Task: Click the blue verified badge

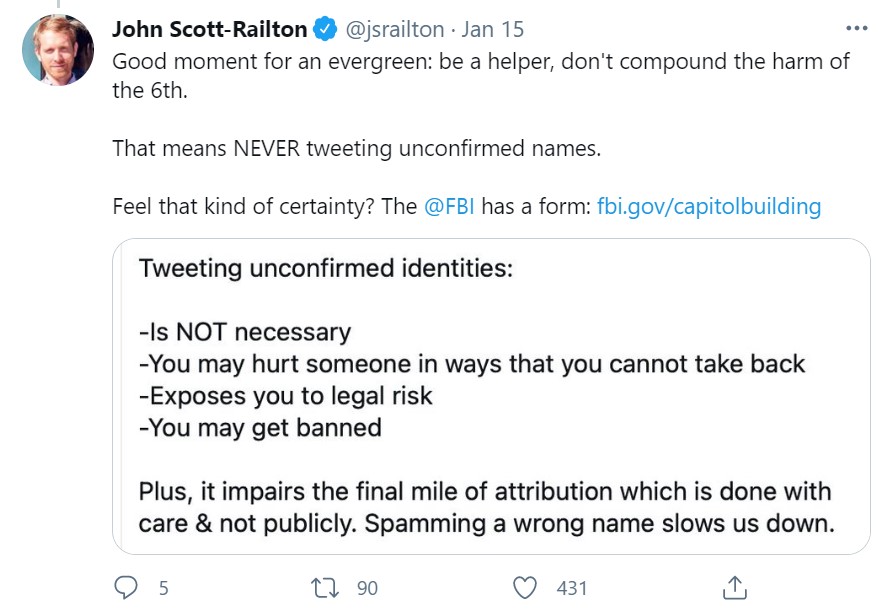Action: tap(326, 29)
